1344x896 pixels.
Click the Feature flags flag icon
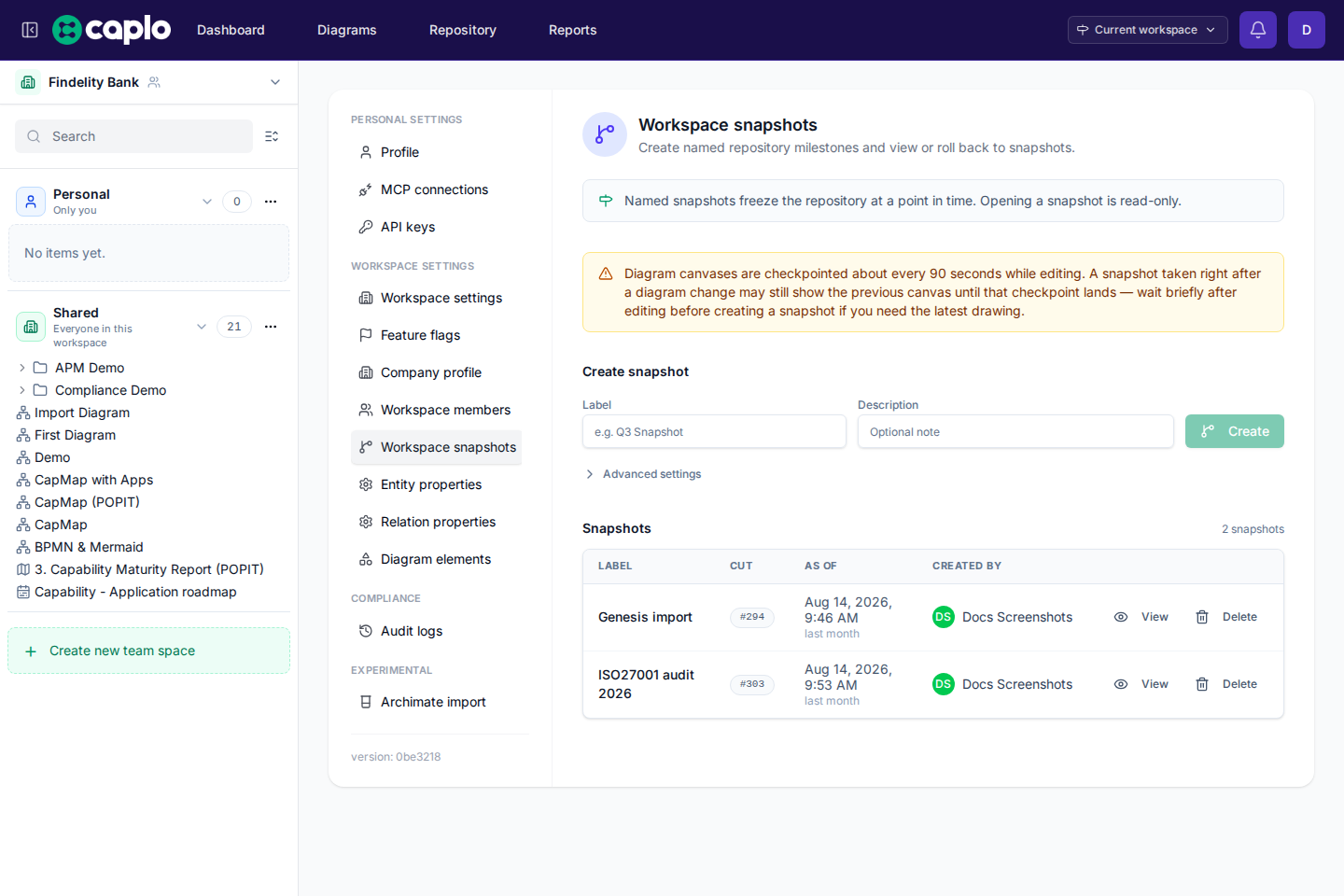pyautogui.click(x=366, y=335)
